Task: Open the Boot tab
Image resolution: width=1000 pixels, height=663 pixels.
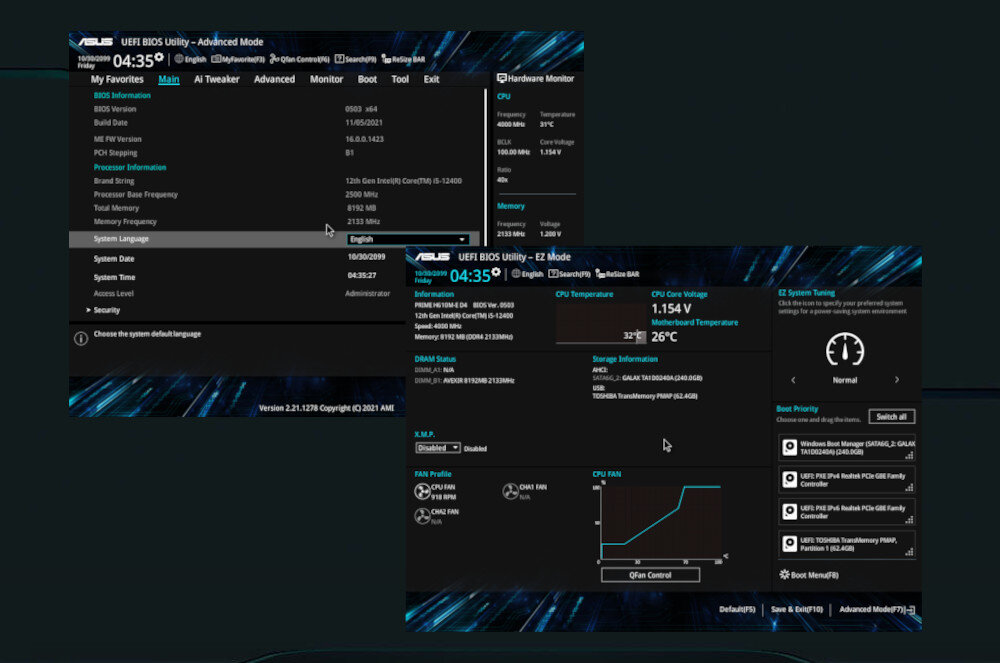Action: pos(367,79)
